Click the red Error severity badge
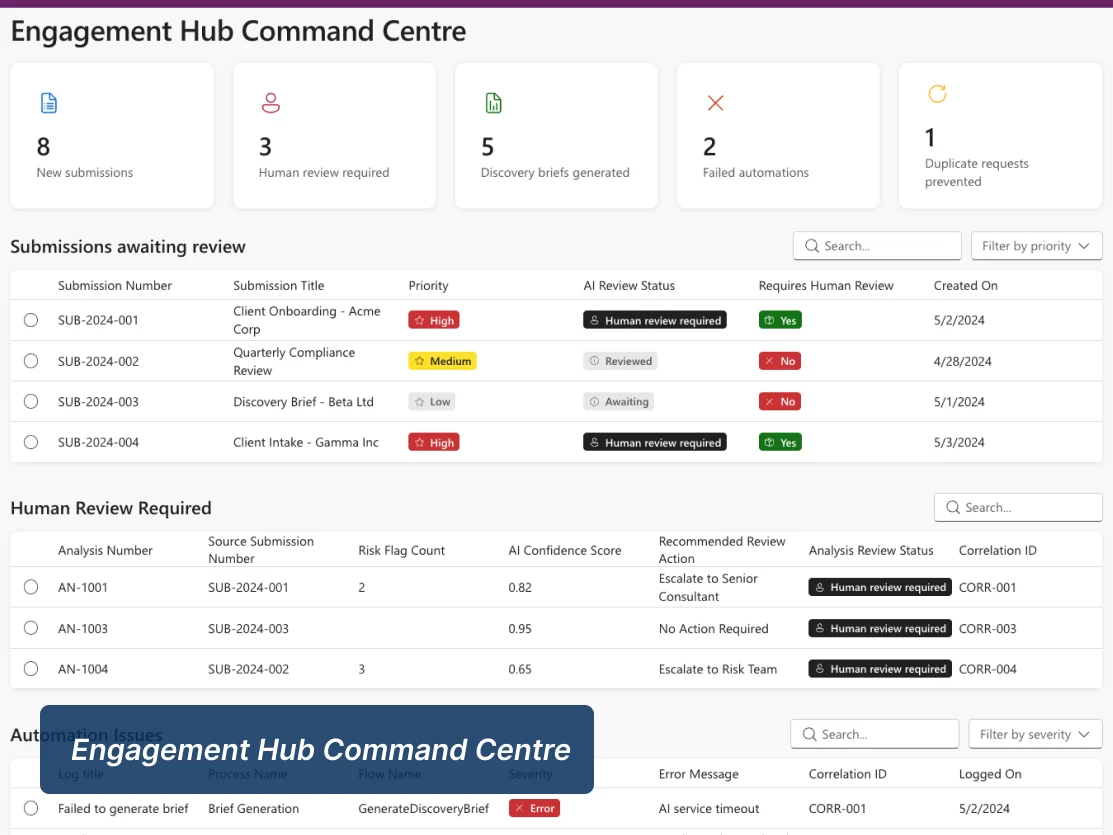This screenshot has width=1113, height=835. tap(534, 808)
